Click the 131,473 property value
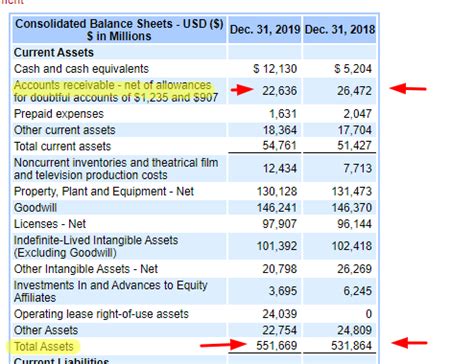474x364 pixels. tap(352, 192)
